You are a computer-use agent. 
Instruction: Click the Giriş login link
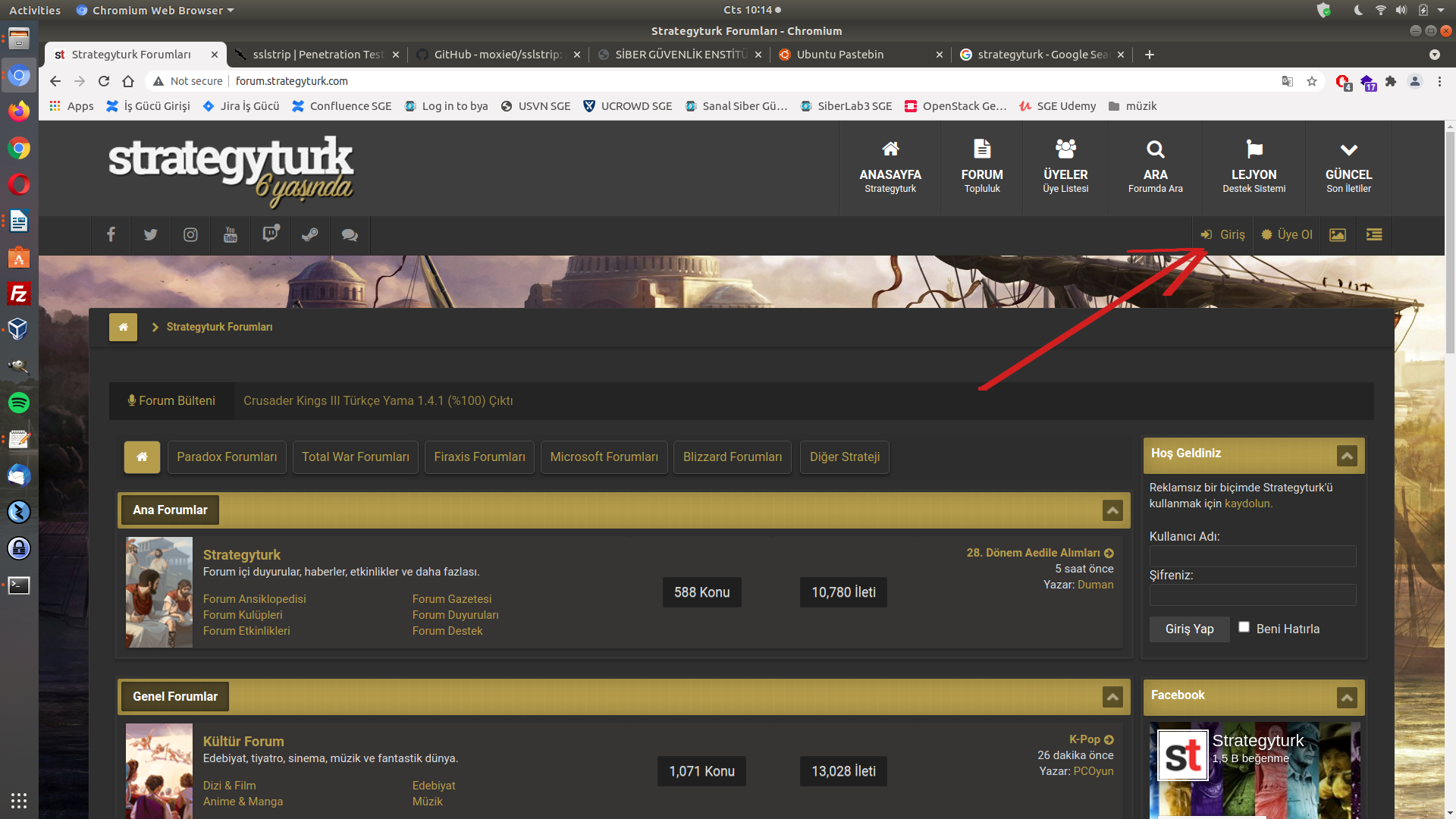[x=1223, y=235]
